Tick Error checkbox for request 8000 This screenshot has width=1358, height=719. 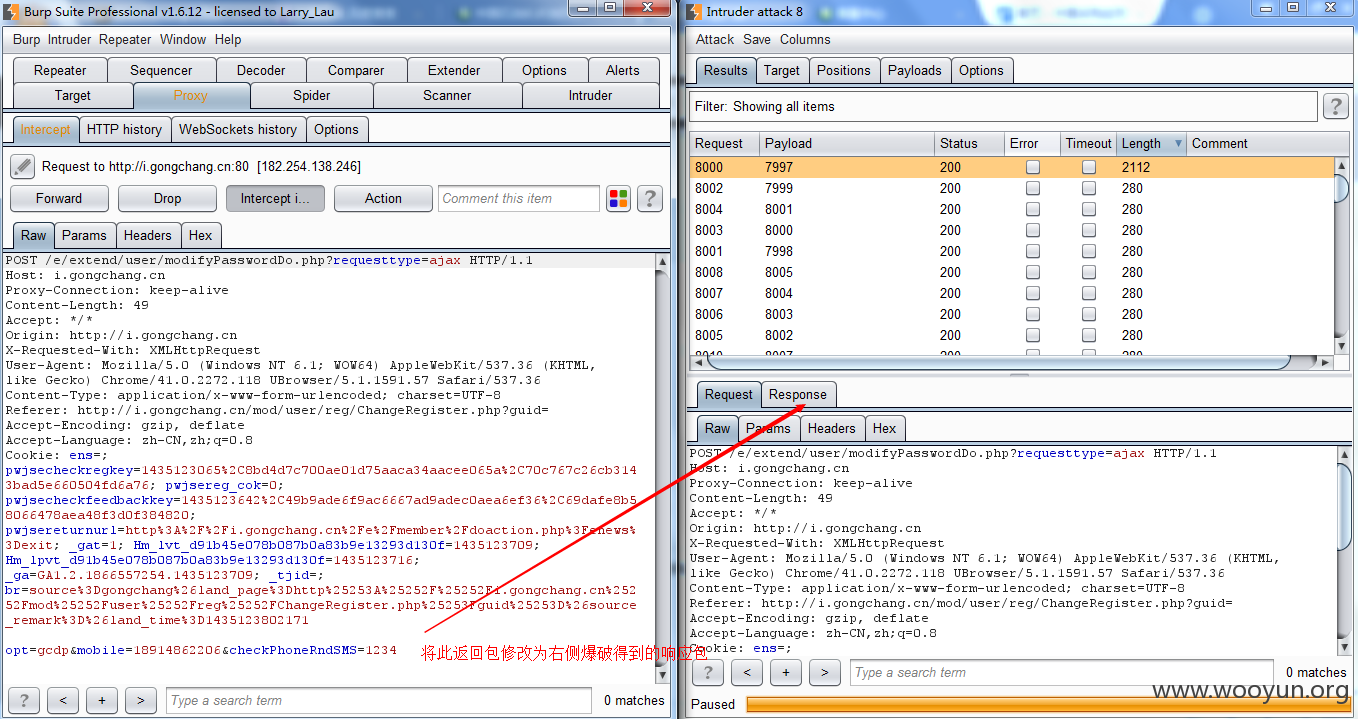(x=1032, y=168)
